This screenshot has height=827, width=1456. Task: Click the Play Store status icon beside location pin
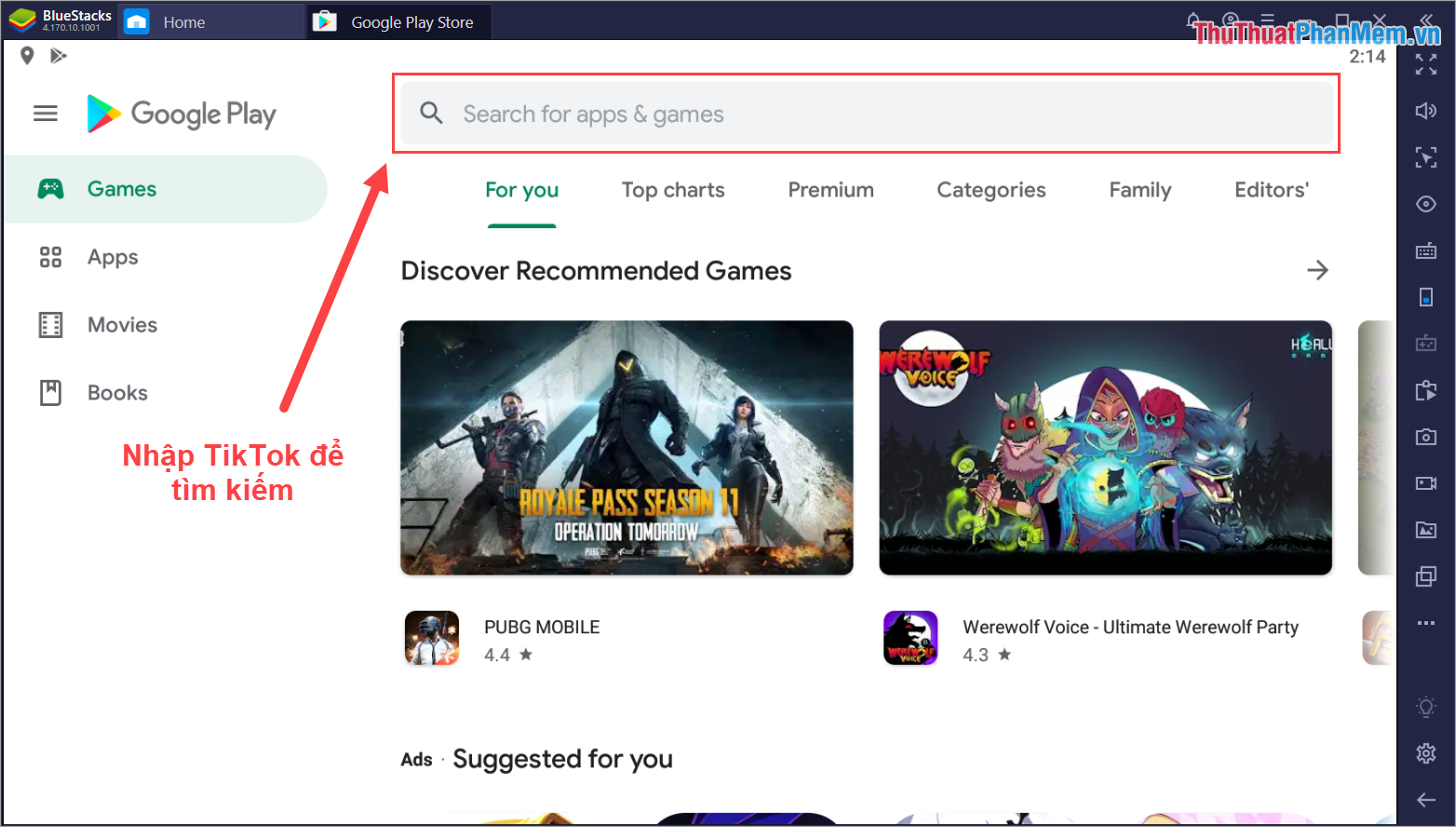pos(59,56)
